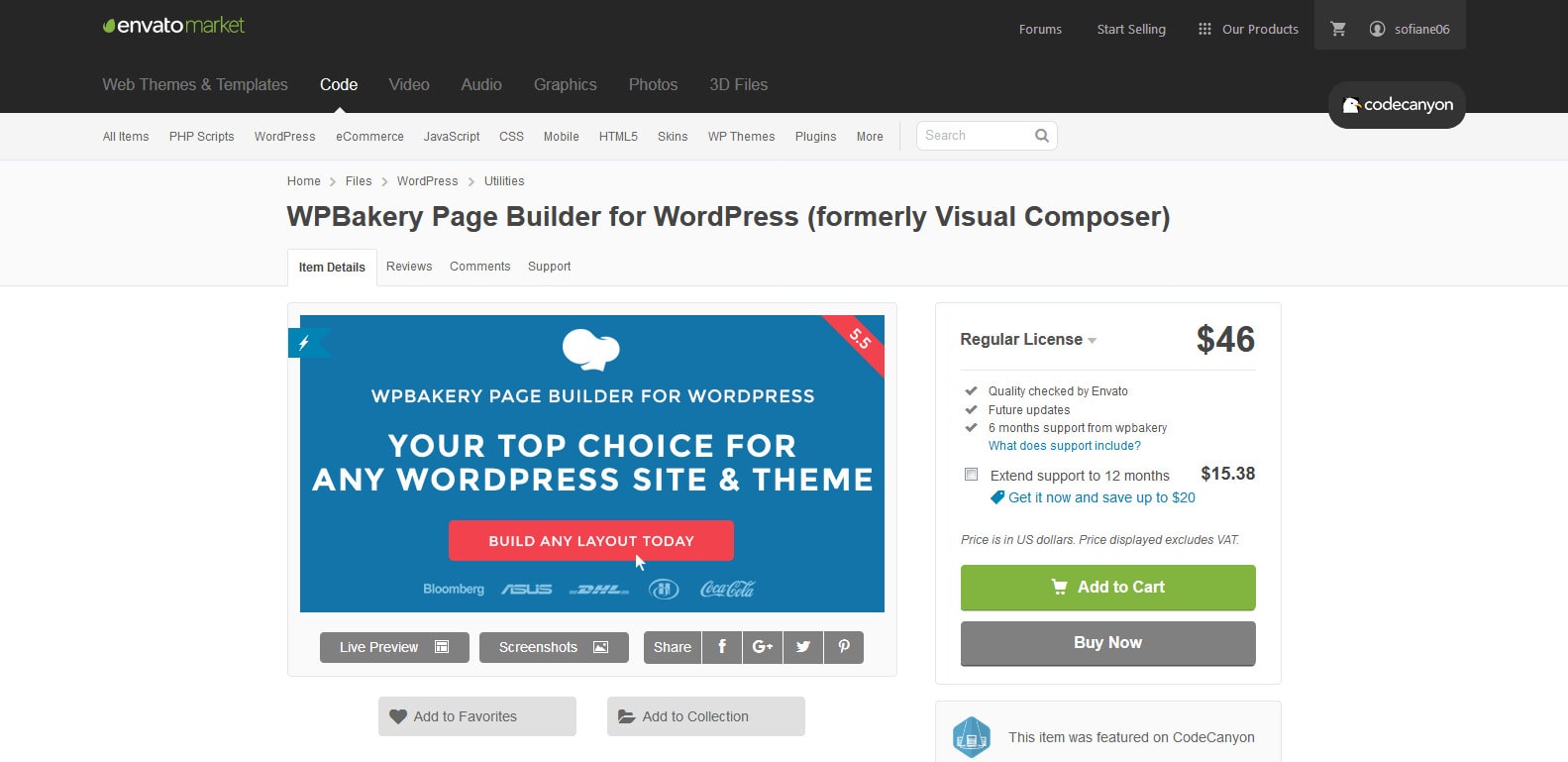Open the Start Selling link
This screenshot has width=1568, height=762.
(x=1131, y=29)
